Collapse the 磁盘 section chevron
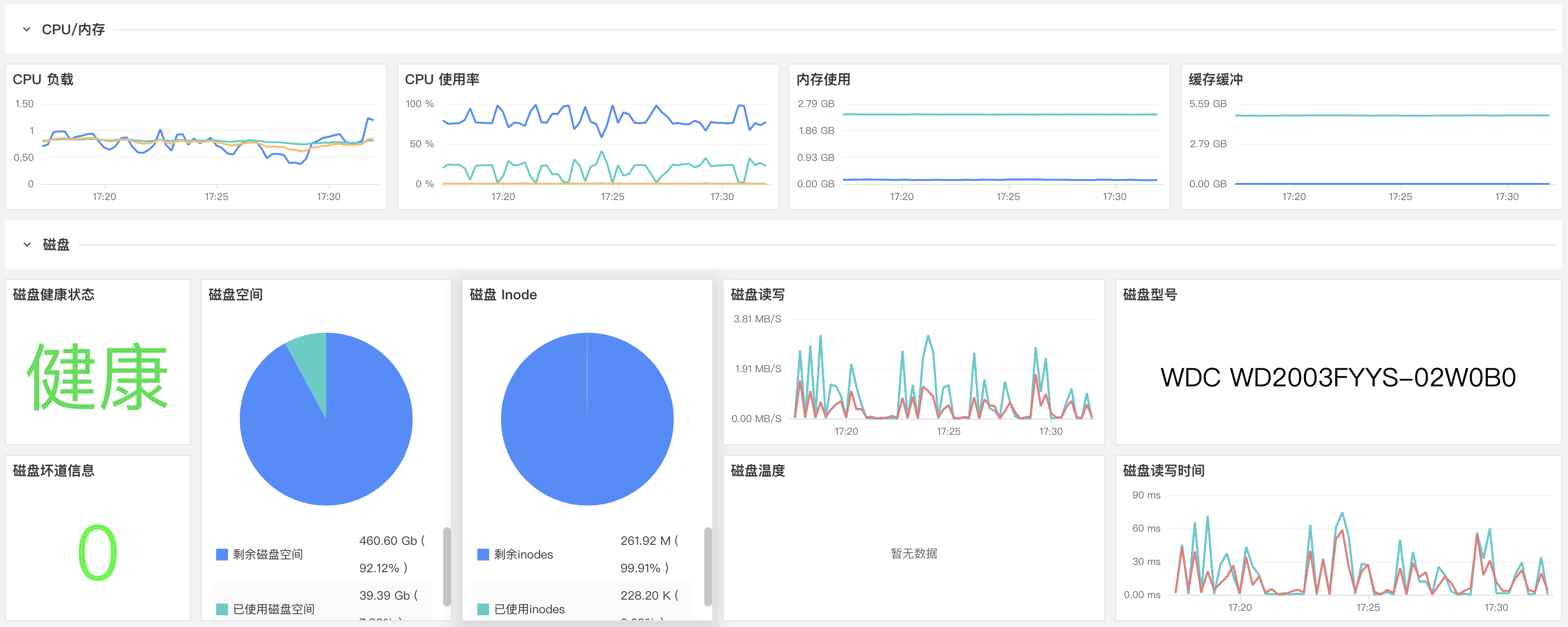The height and width of the screenshot is (627, 1568). click(x=27, y=245)
